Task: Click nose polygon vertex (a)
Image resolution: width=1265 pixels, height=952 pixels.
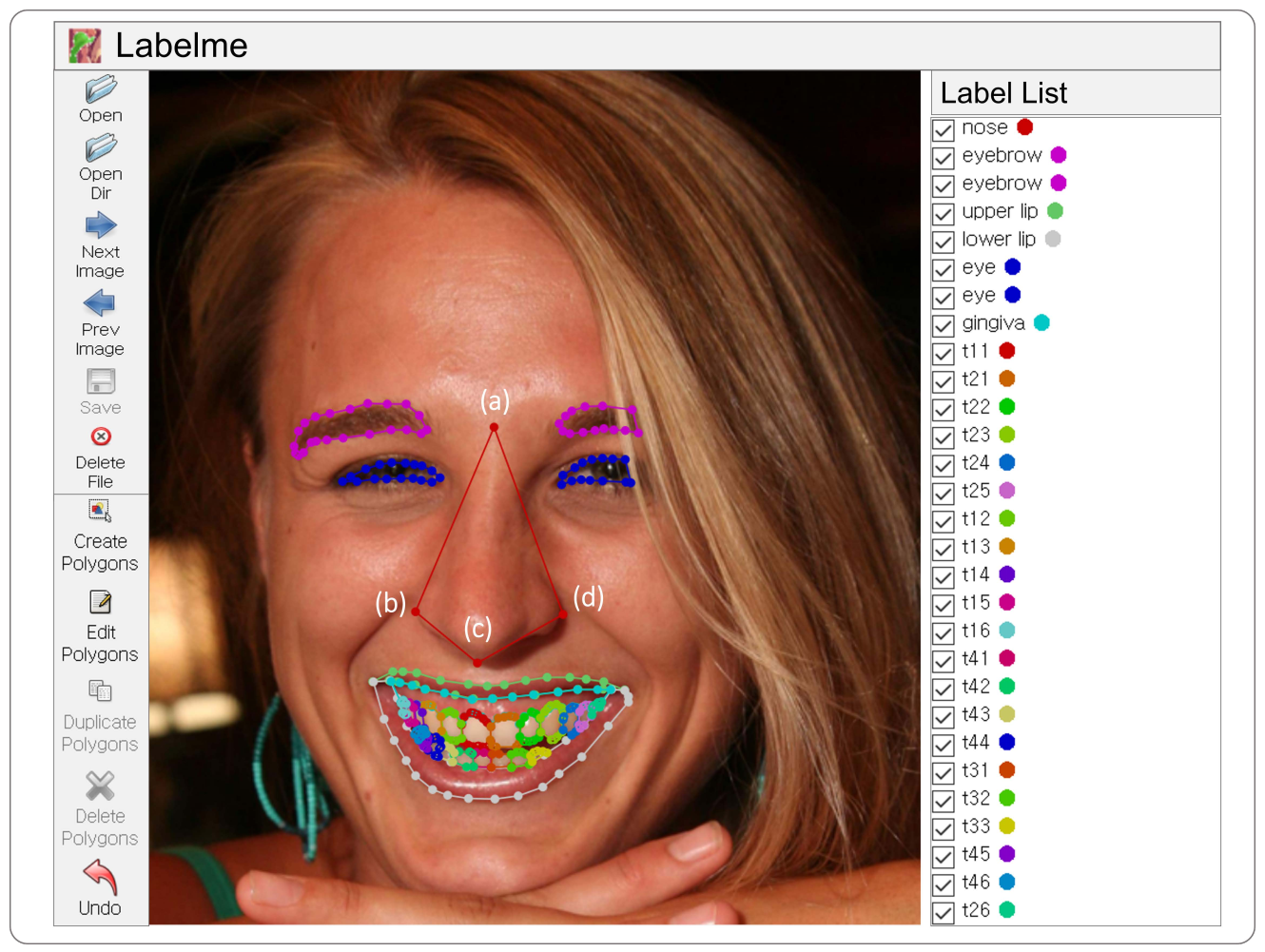Action: click(494, 428)
